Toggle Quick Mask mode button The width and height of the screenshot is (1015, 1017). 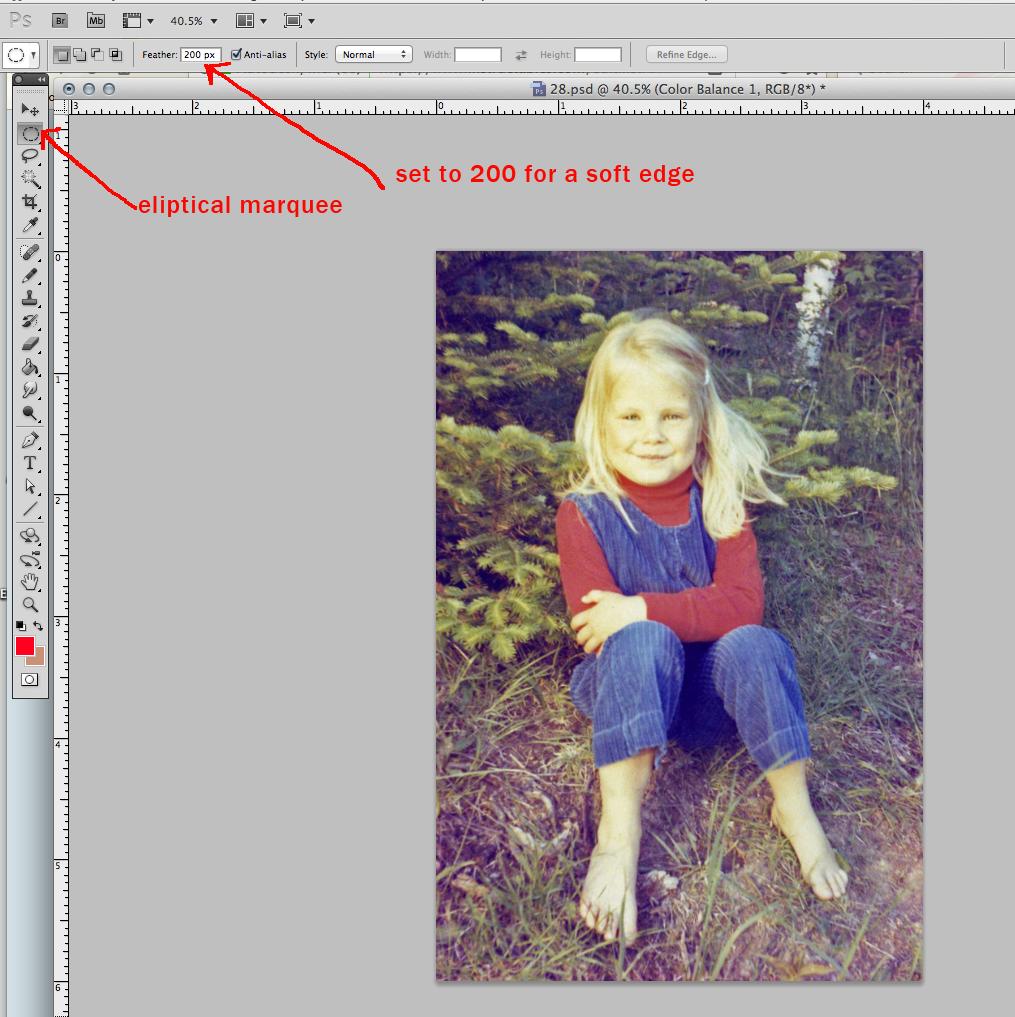29,680
